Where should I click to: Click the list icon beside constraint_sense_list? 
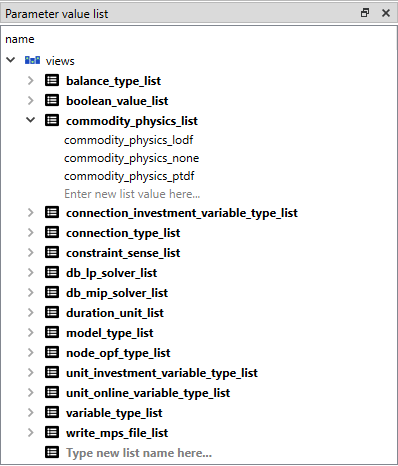52,252
